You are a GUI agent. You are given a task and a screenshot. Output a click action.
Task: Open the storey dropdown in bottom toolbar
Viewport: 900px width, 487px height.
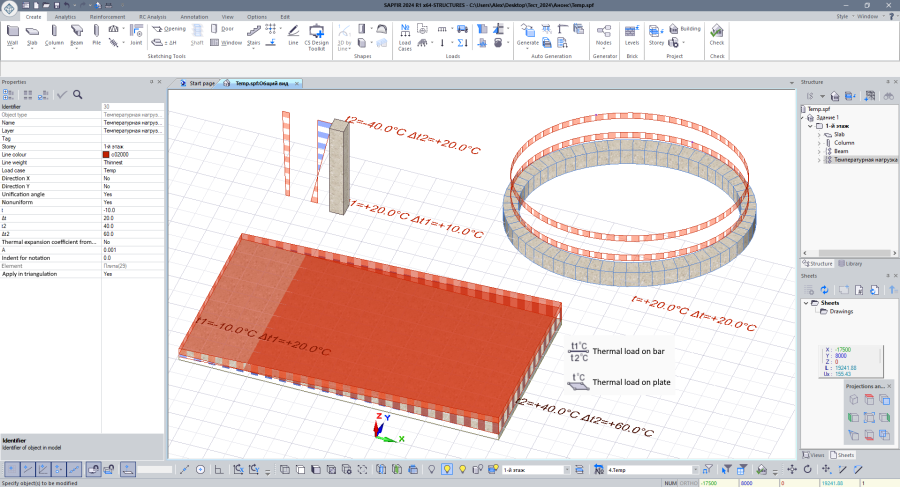[x=566, y=469]
